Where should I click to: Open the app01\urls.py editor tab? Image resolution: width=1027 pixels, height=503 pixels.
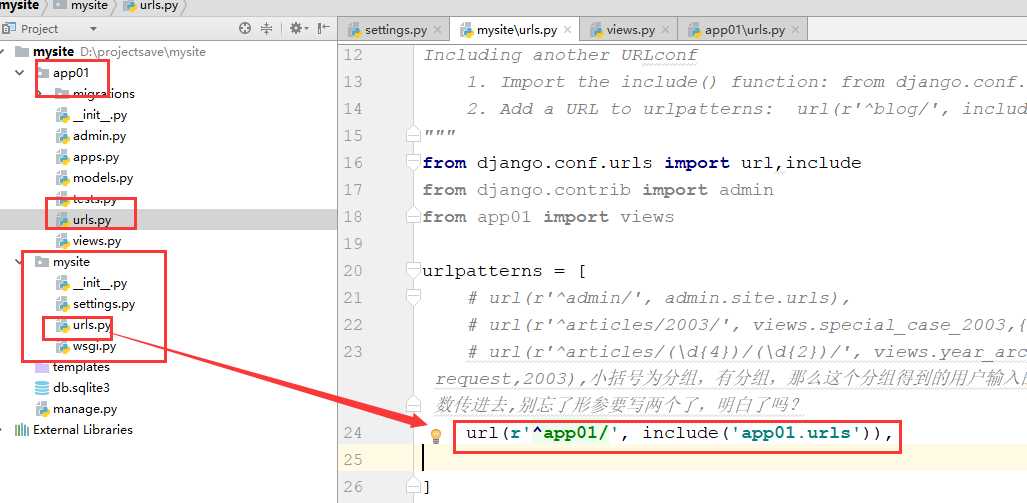[743, 29]
